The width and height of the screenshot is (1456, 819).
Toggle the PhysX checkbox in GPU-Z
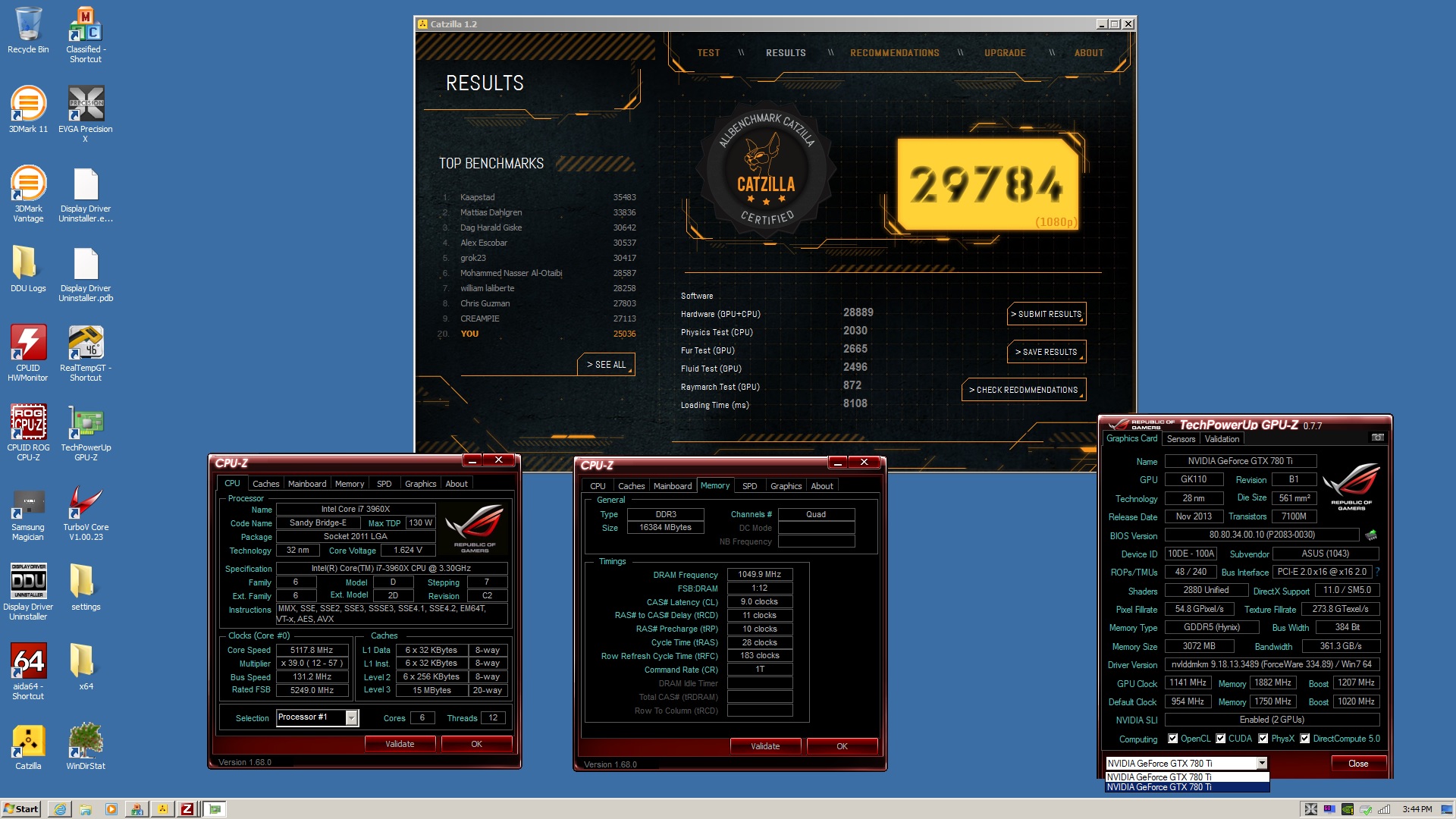pos(1263,739)
